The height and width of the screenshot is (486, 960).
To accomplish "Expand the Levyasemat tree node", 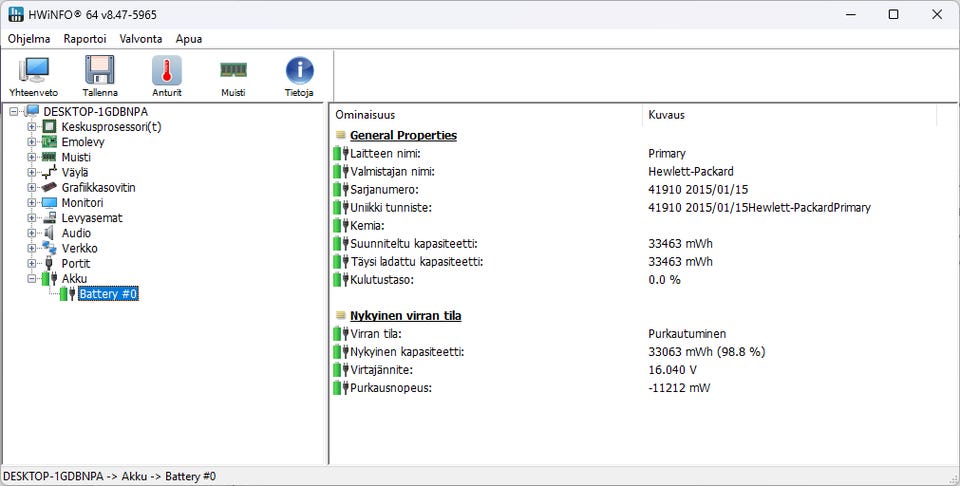I will click(x=32, y=218).
